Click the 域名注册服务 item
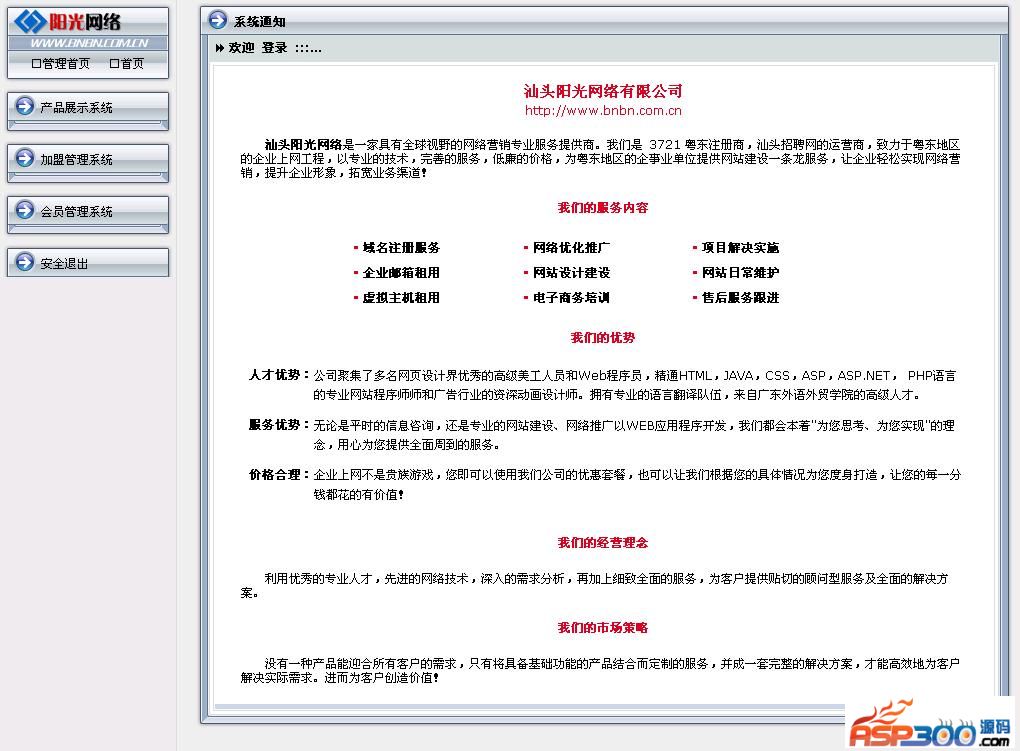Viewport: 1020px width, 751px height. click(401, 247)
